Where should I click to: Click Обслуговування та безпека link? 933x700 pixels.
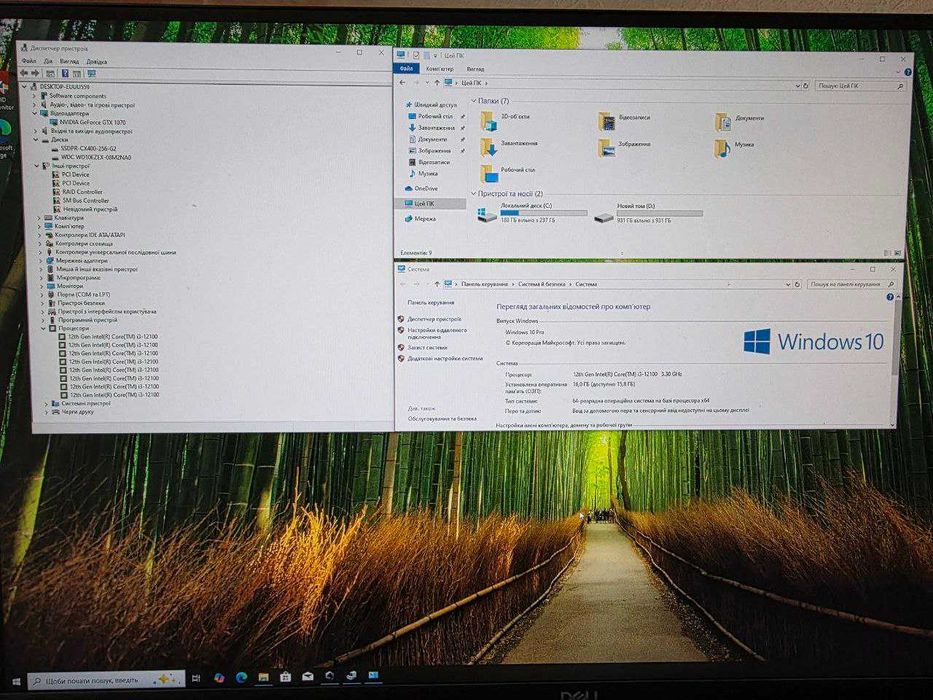[442, 419]
